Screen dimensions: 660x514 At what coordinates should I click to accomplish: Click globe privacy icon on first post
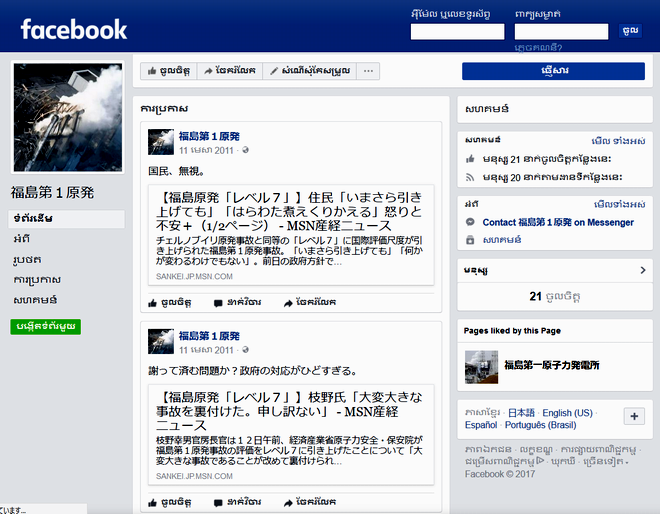pyautogui.click(x=245, y=150)
